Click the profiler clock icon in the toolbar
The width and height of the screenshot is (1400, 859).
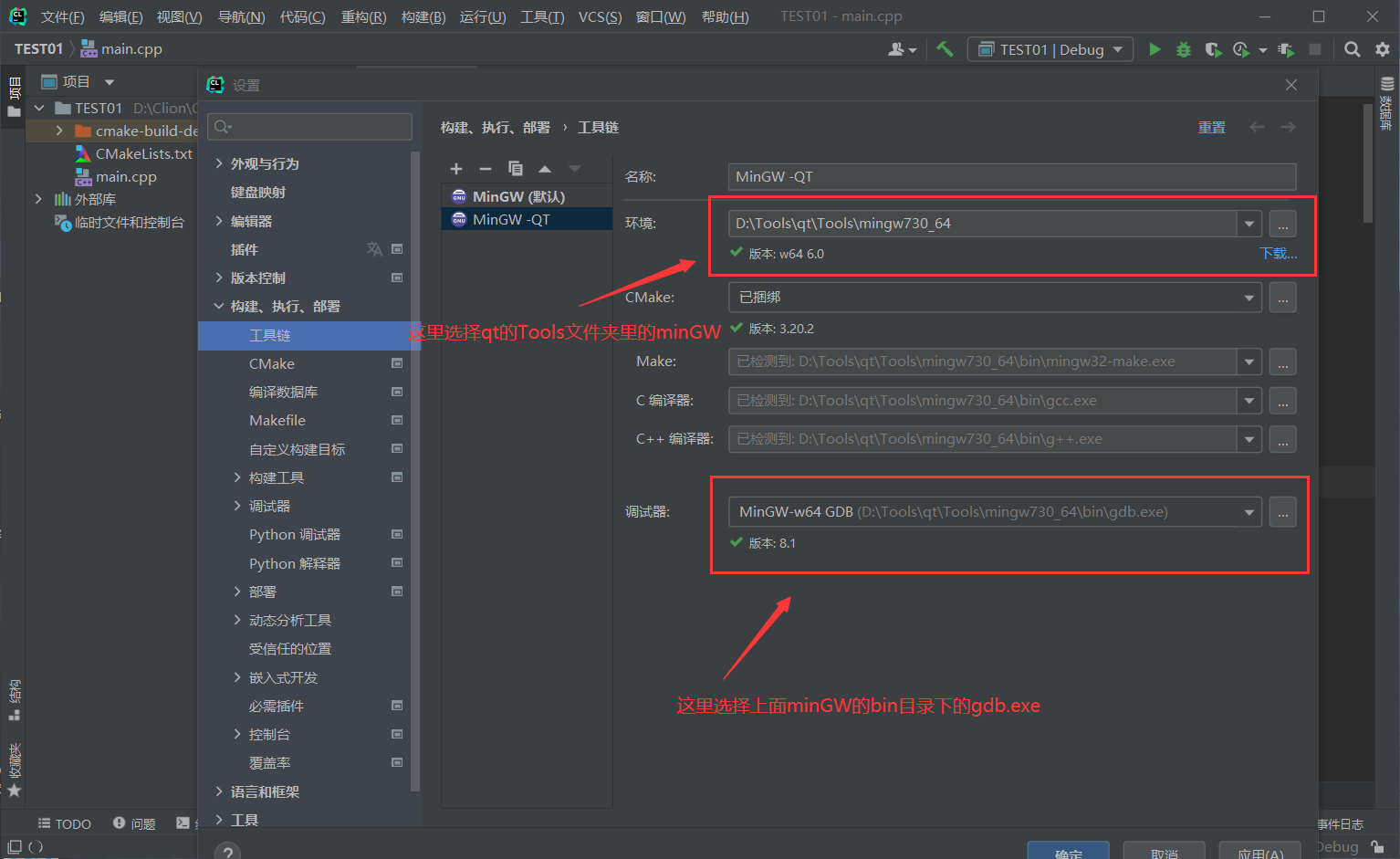[1239, 48]
